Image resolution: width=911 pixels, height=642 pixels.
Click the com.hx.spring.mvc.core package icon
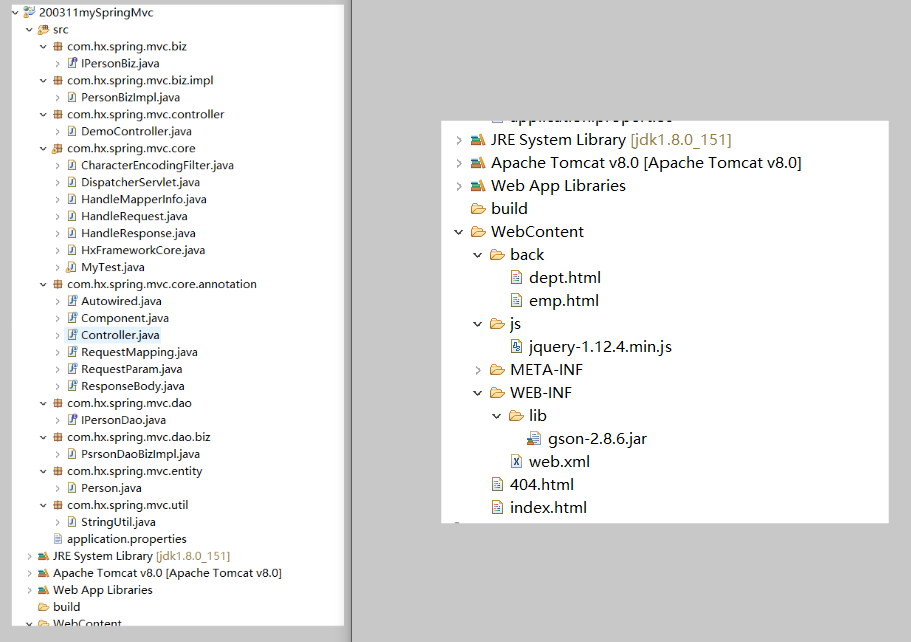[58, 148]
